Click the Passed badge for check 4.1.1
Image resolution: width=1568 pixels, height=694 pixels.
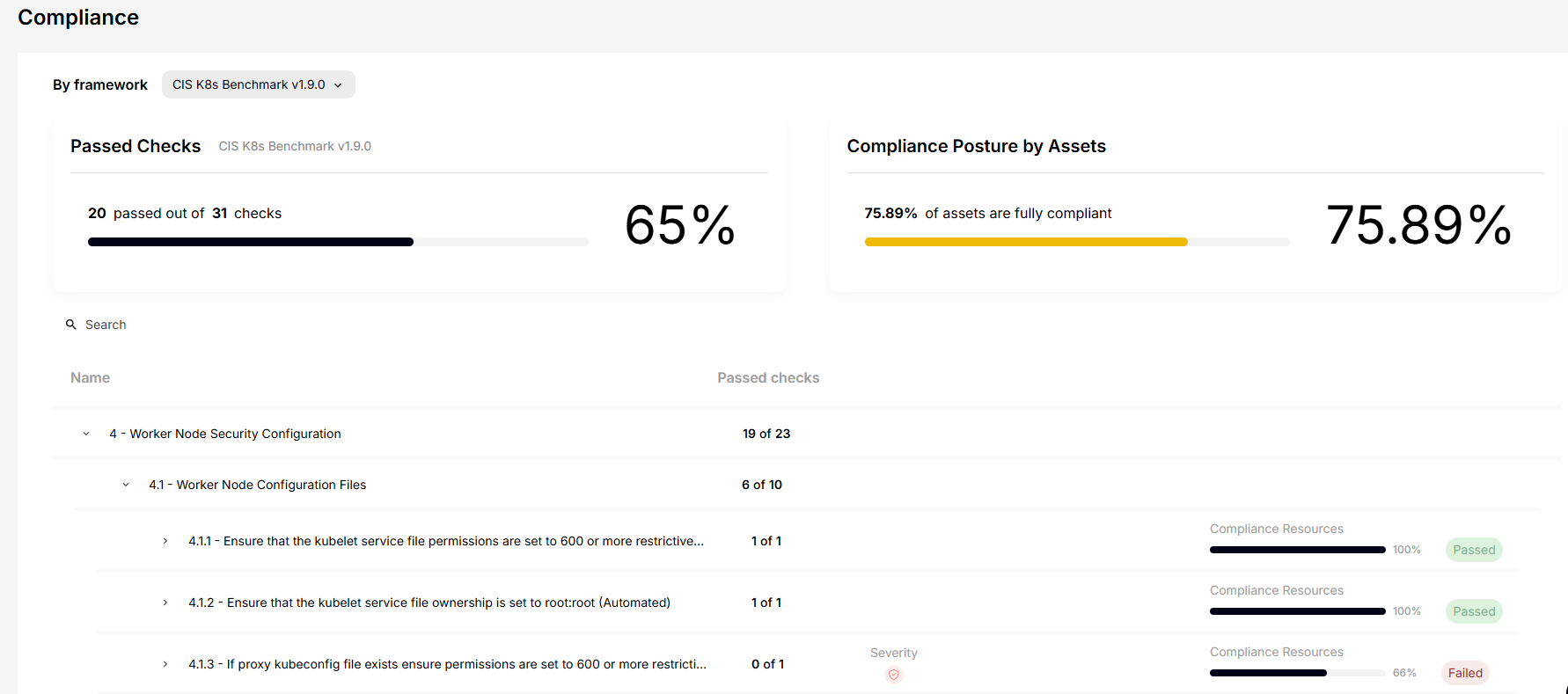tap(1473, 550)
